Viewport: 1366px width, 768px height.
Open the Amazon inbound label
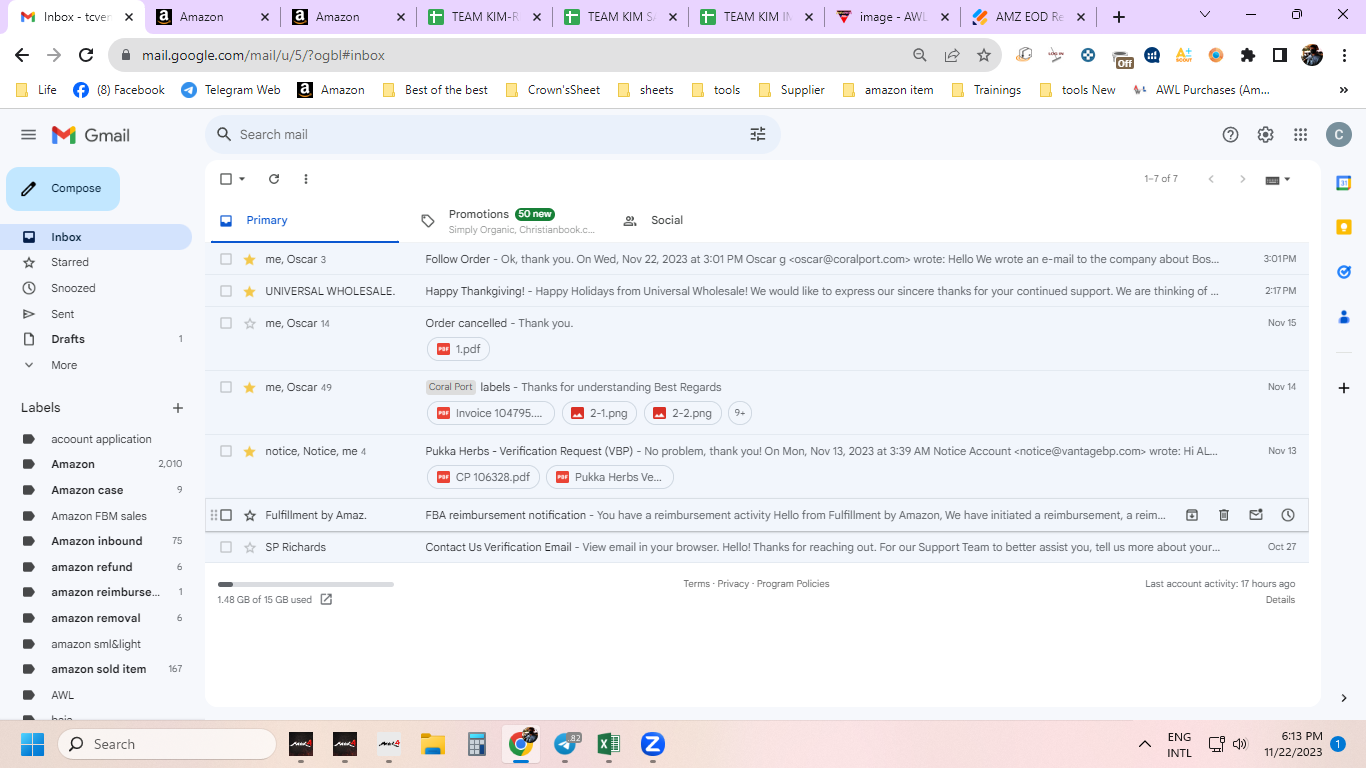96,541
